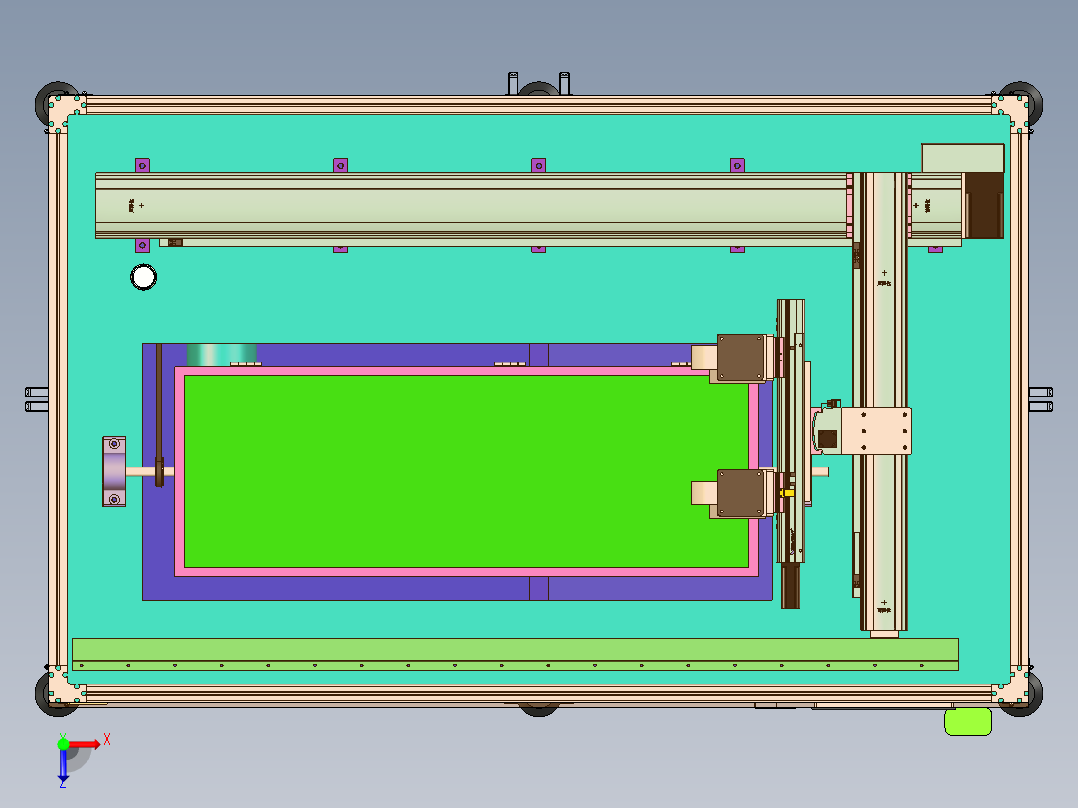Click the lime green button at bottom right
Screen dimensions: 1078x808
coord(968,722)
